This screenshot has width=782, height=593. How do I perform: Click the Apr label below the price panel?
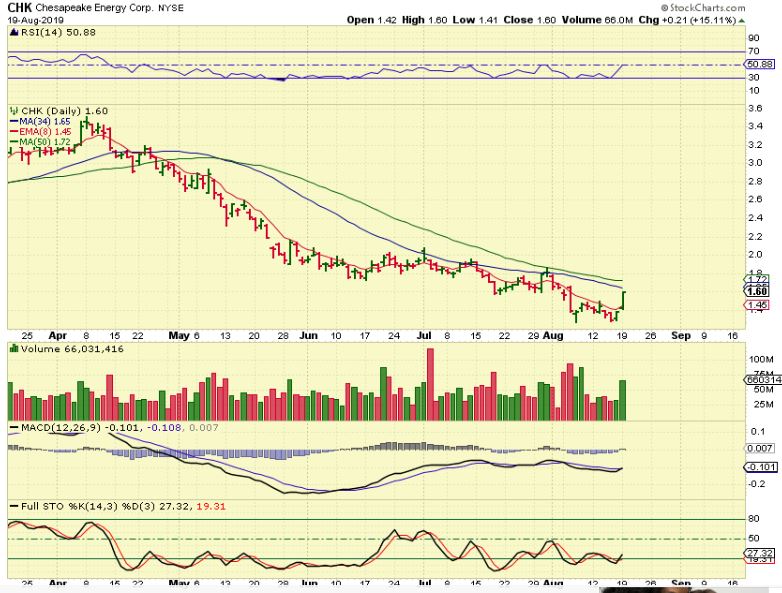(58, 336)
